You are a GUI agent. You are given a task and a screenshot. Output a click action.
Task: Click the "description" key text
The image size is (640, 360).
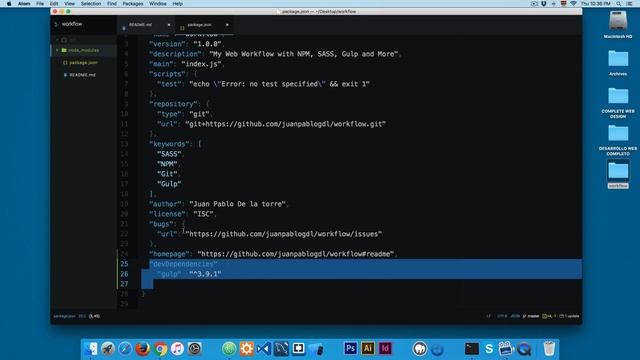(176, 54)
